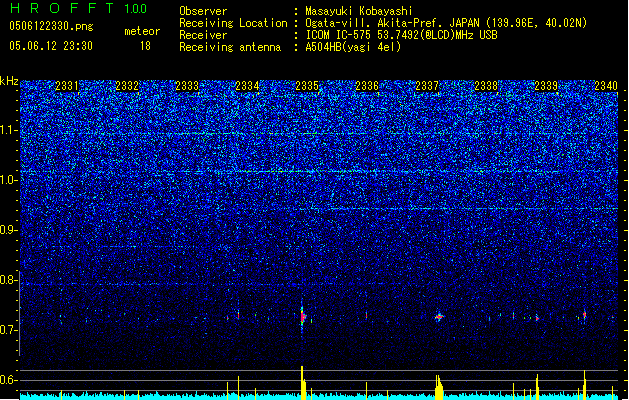Click the 2340 time marker
Screen dimensions: 629x400
606,86
